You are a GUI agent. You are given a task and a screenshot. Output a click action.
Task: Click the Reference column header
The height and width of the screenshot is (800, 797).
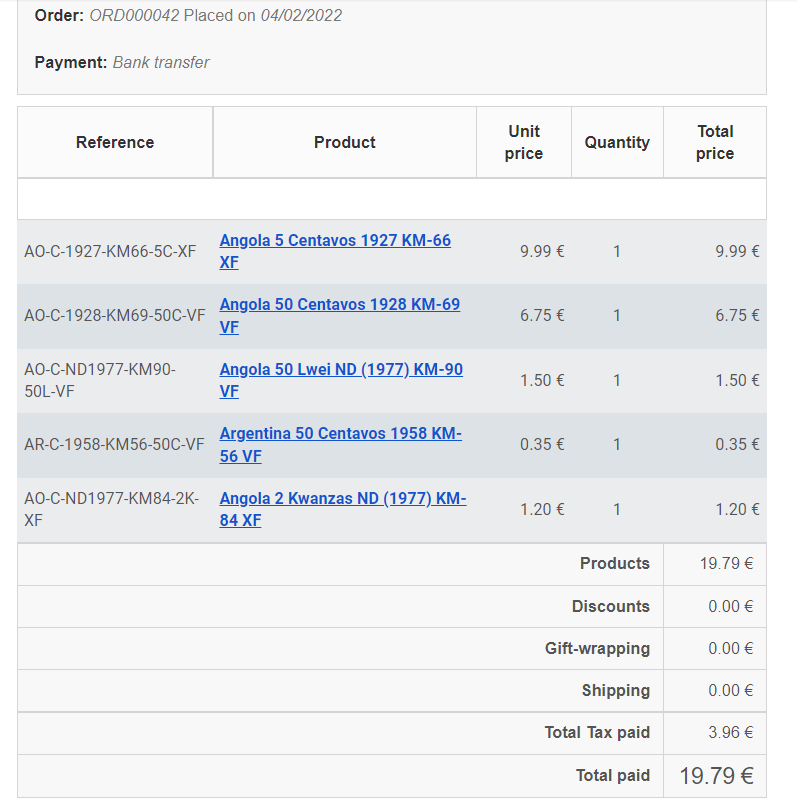(115, 142)
